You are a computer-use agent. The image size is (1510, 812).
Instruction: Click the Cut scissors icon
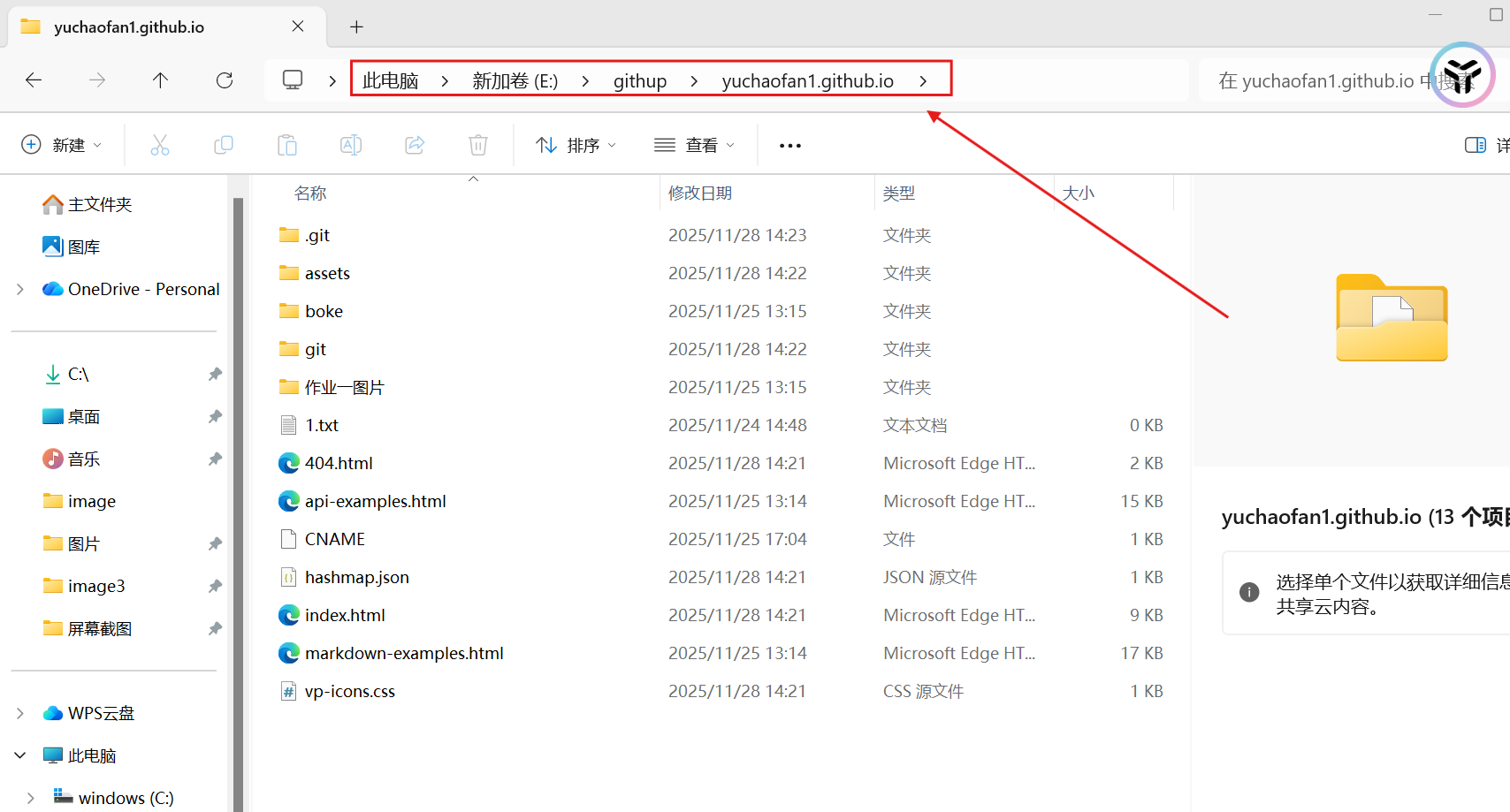[x=160, y=145]
